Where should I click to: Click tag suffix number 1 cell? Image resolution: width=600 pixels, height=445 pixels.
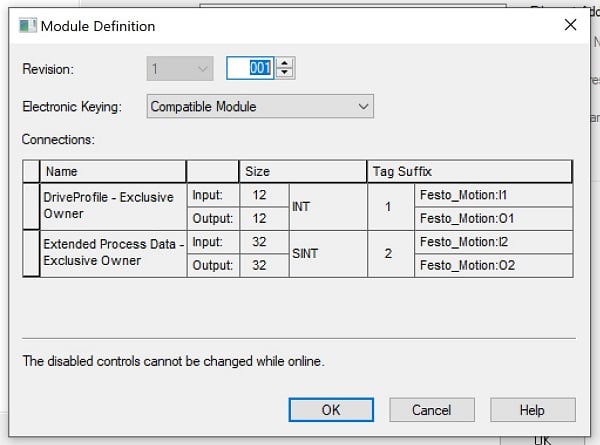(x=391, y=207)
